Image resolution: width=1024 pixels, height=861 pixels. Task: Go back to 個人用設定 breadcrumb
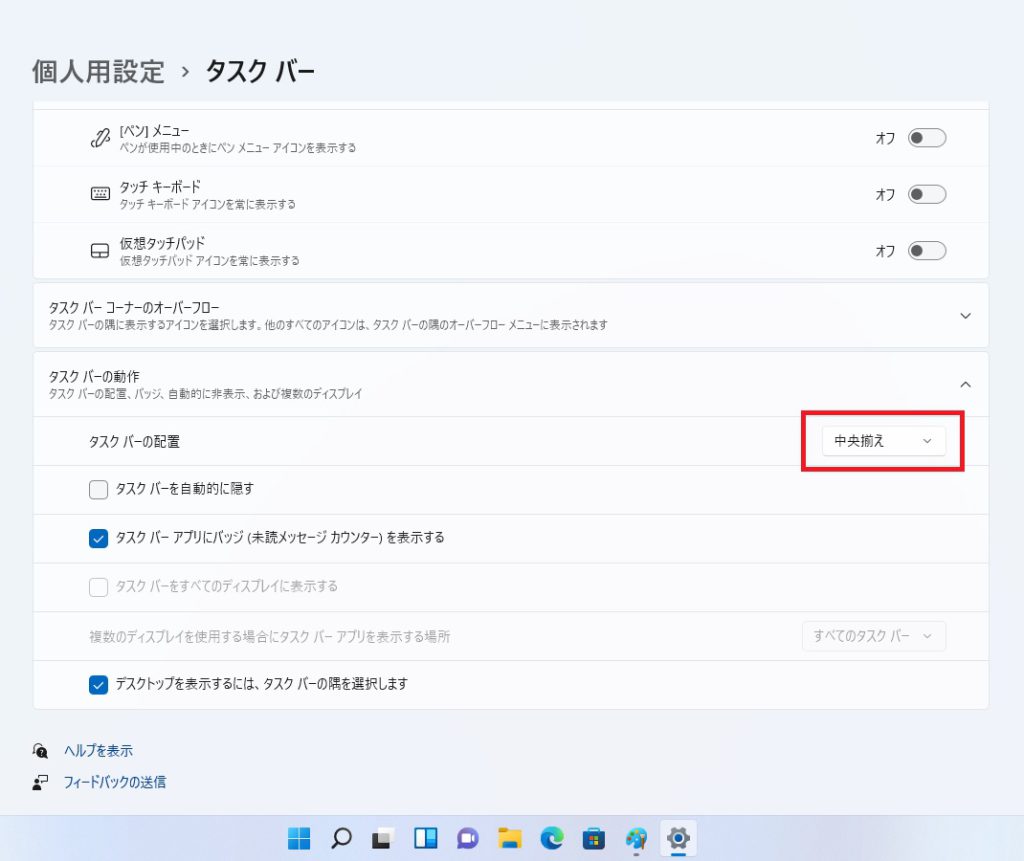[x=98, y=71]
